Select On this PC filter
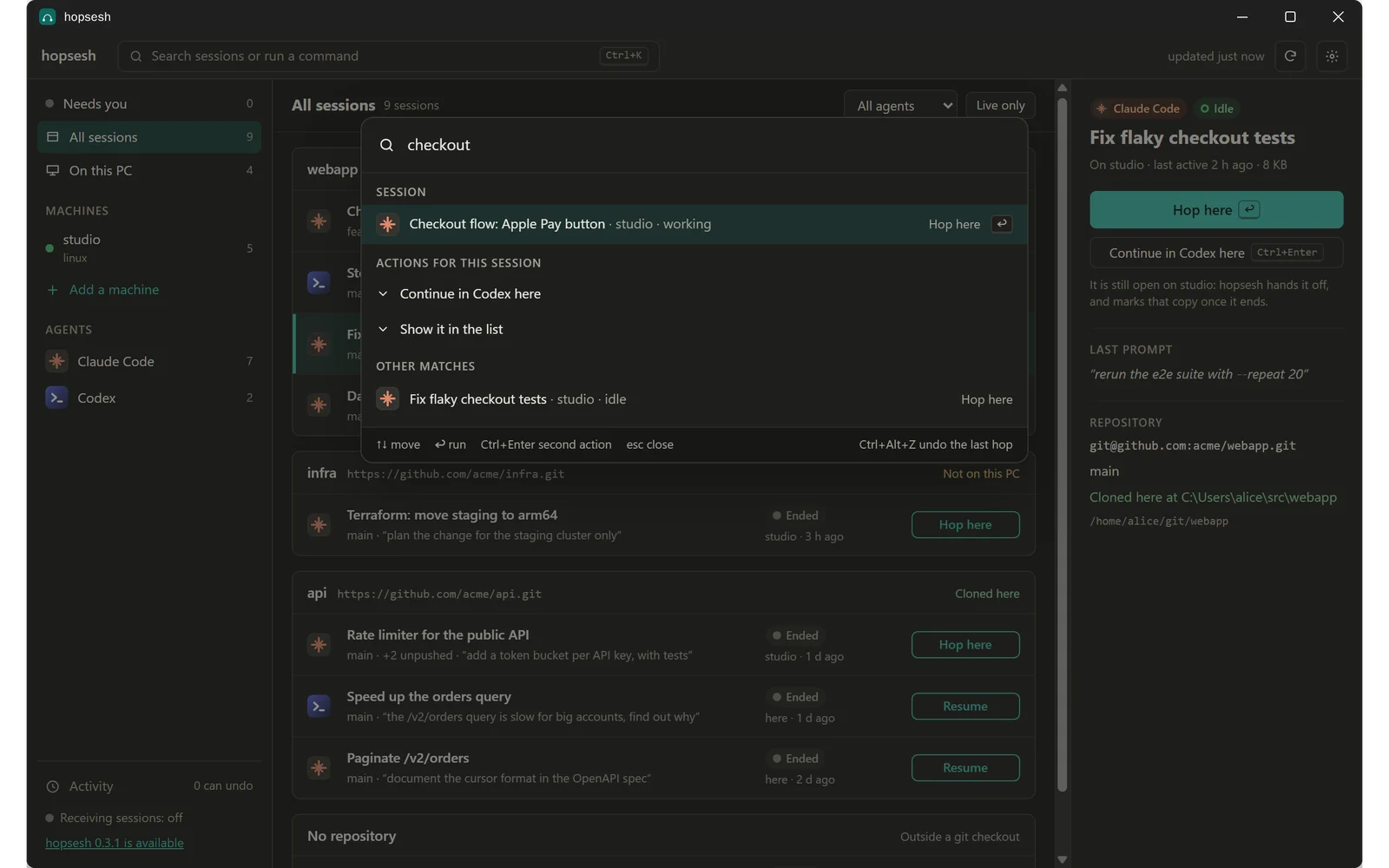The width and height of the screenshot is (1389, 868). (149, 170)
